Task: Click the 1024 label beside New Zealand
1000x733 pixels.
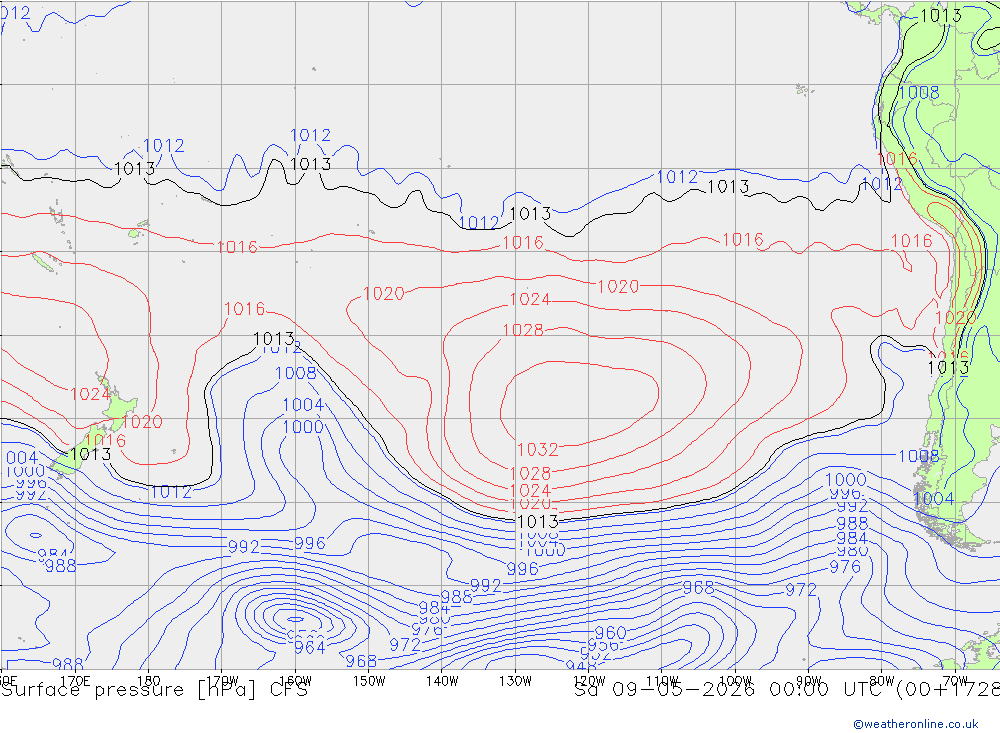Action: (91, 394)
